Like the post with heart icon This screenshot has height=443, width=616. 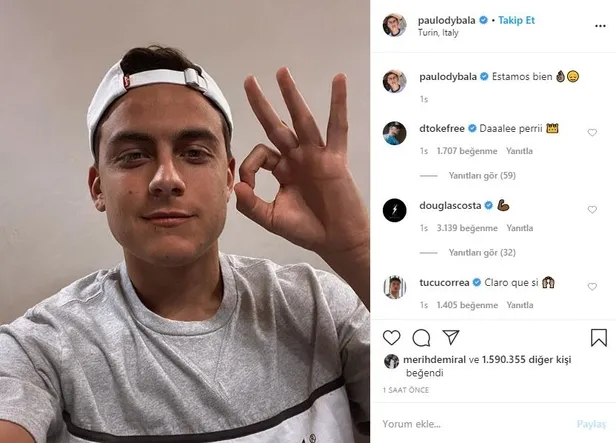391,338
